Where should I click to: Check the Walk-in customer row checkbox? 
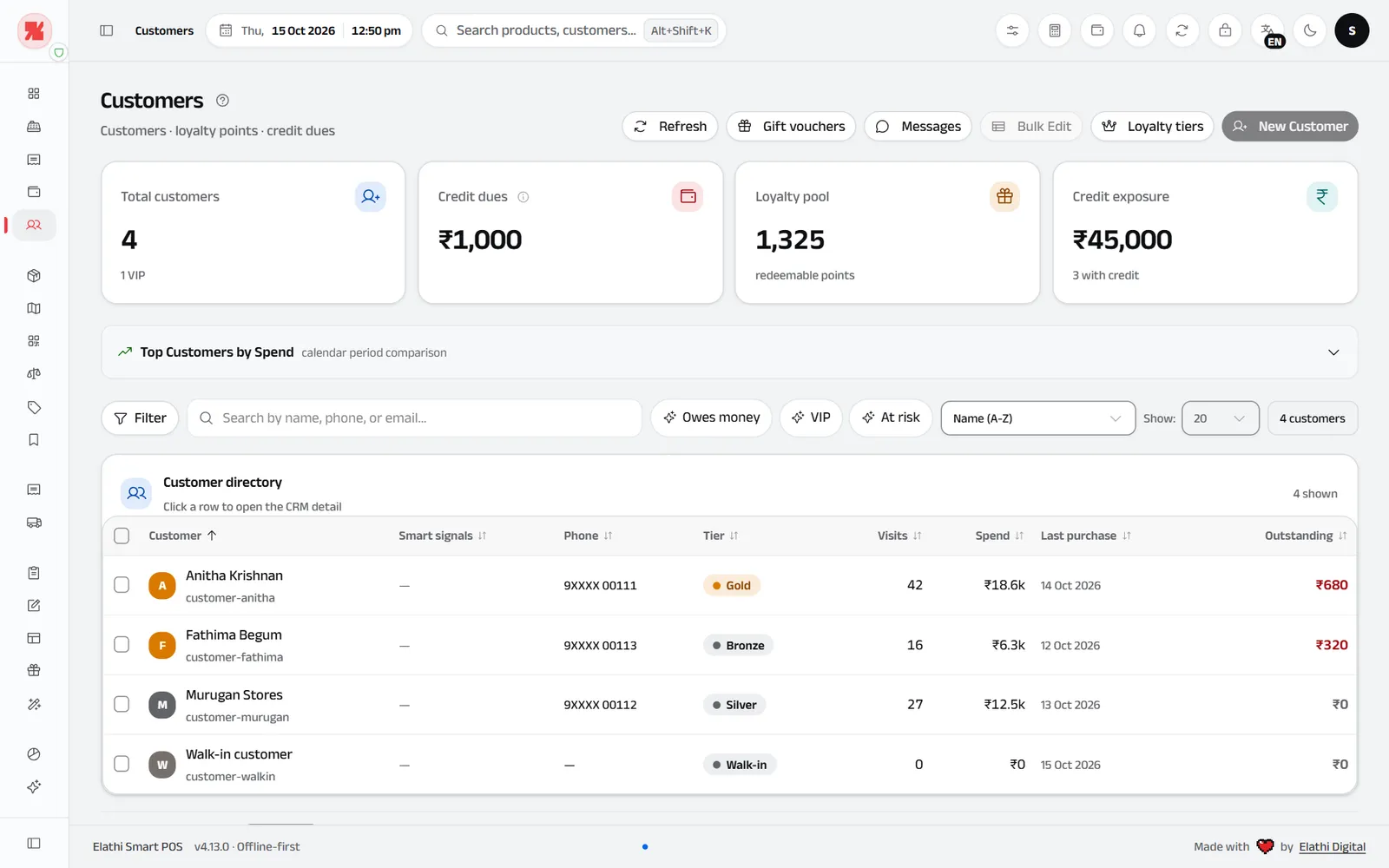pos(122,764)
